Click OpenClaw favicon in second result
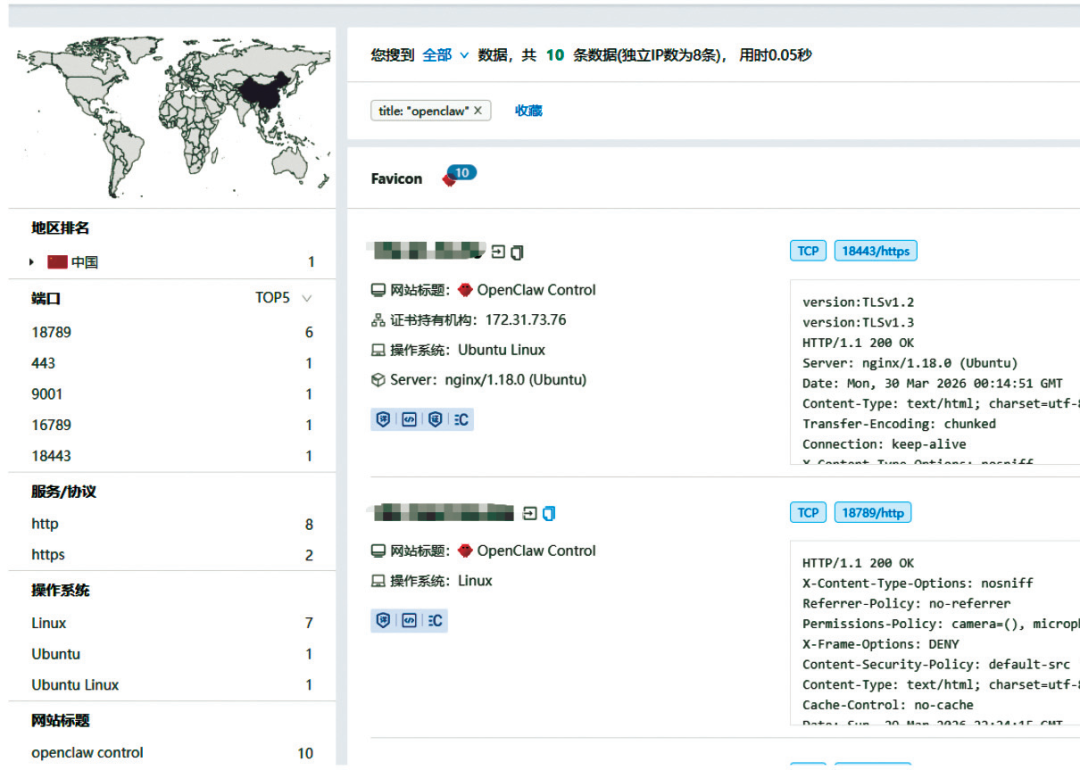1080x770 pixels. [x=466, y=551]
